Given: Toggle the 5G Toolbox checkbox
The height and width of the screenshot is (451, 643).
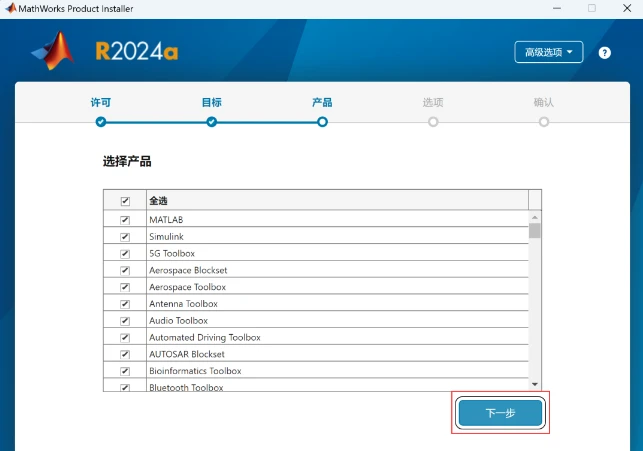Looking at the screenshot, I should 125,253.
